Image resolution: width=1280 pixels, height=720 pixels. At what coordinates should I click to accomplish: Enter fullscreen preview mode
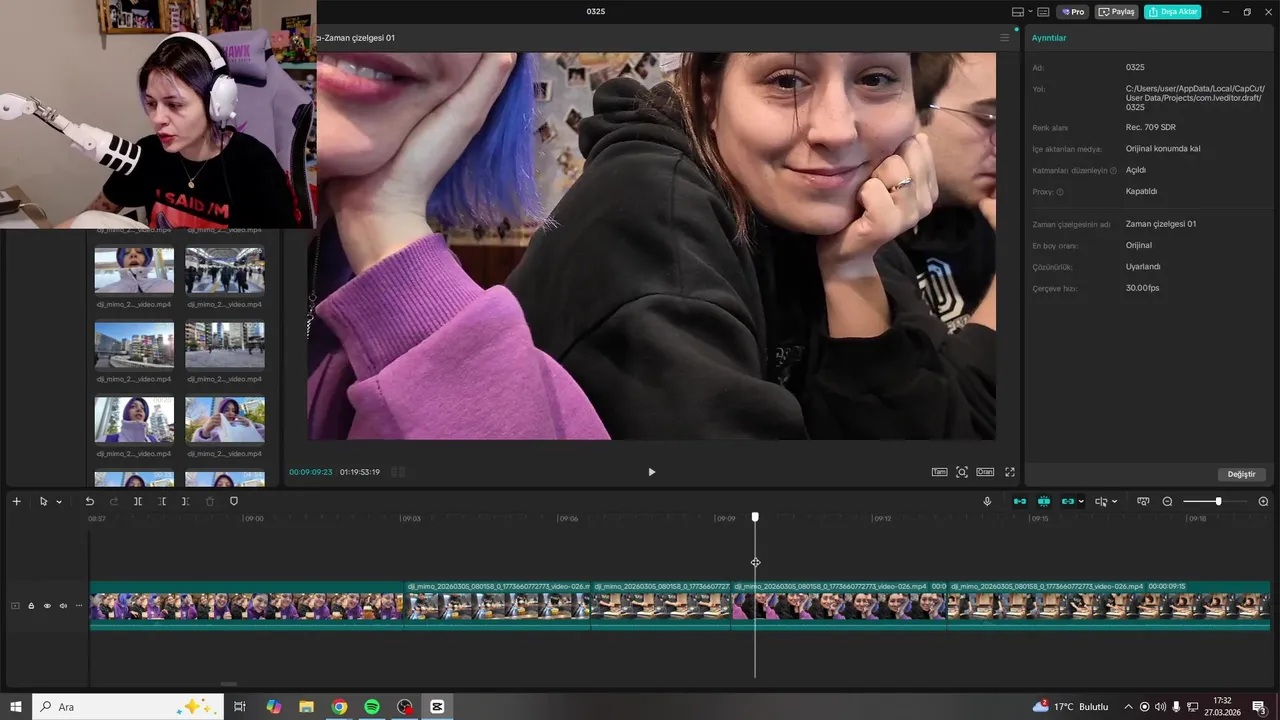1010,472
